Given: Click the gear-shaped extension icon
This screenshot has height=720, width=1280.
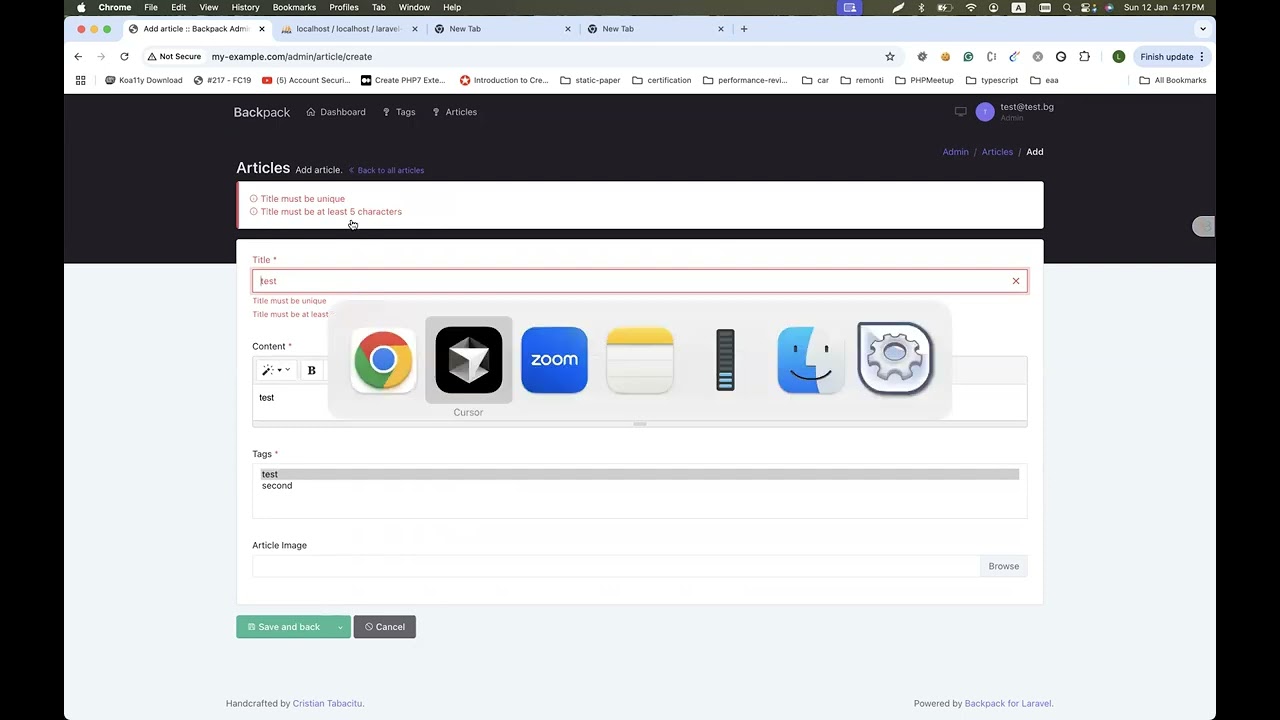Looking at the screenshot, I should pos(922,57).
